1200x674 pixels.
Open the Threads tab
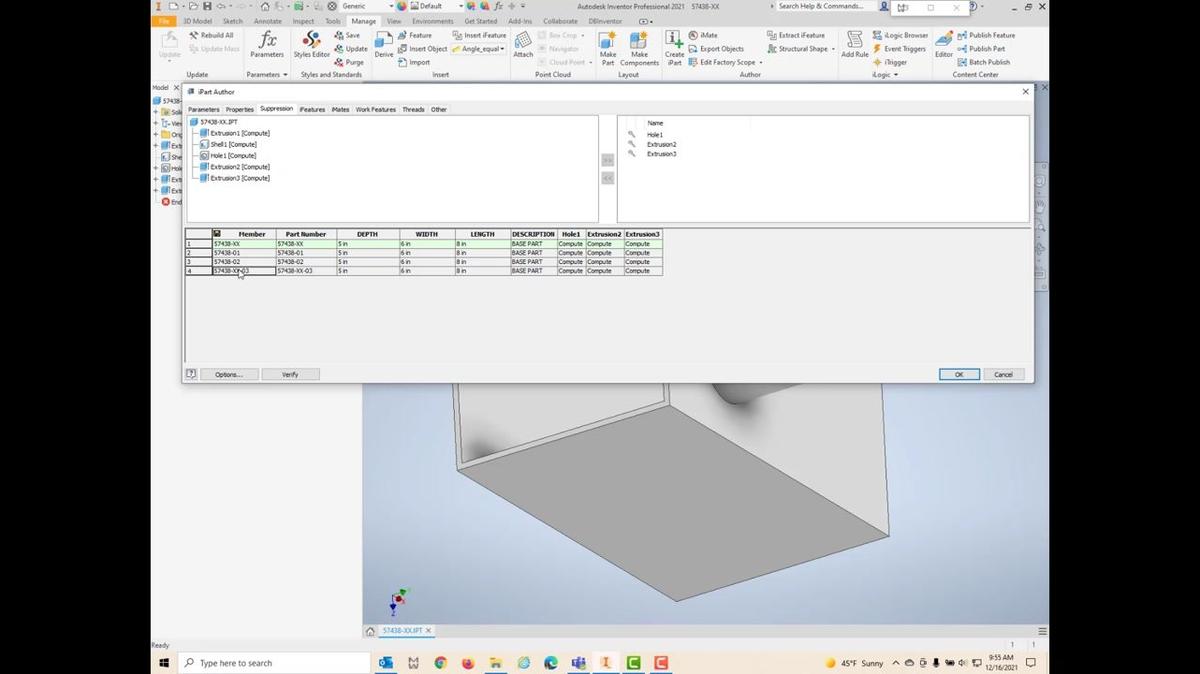(414, 109)
